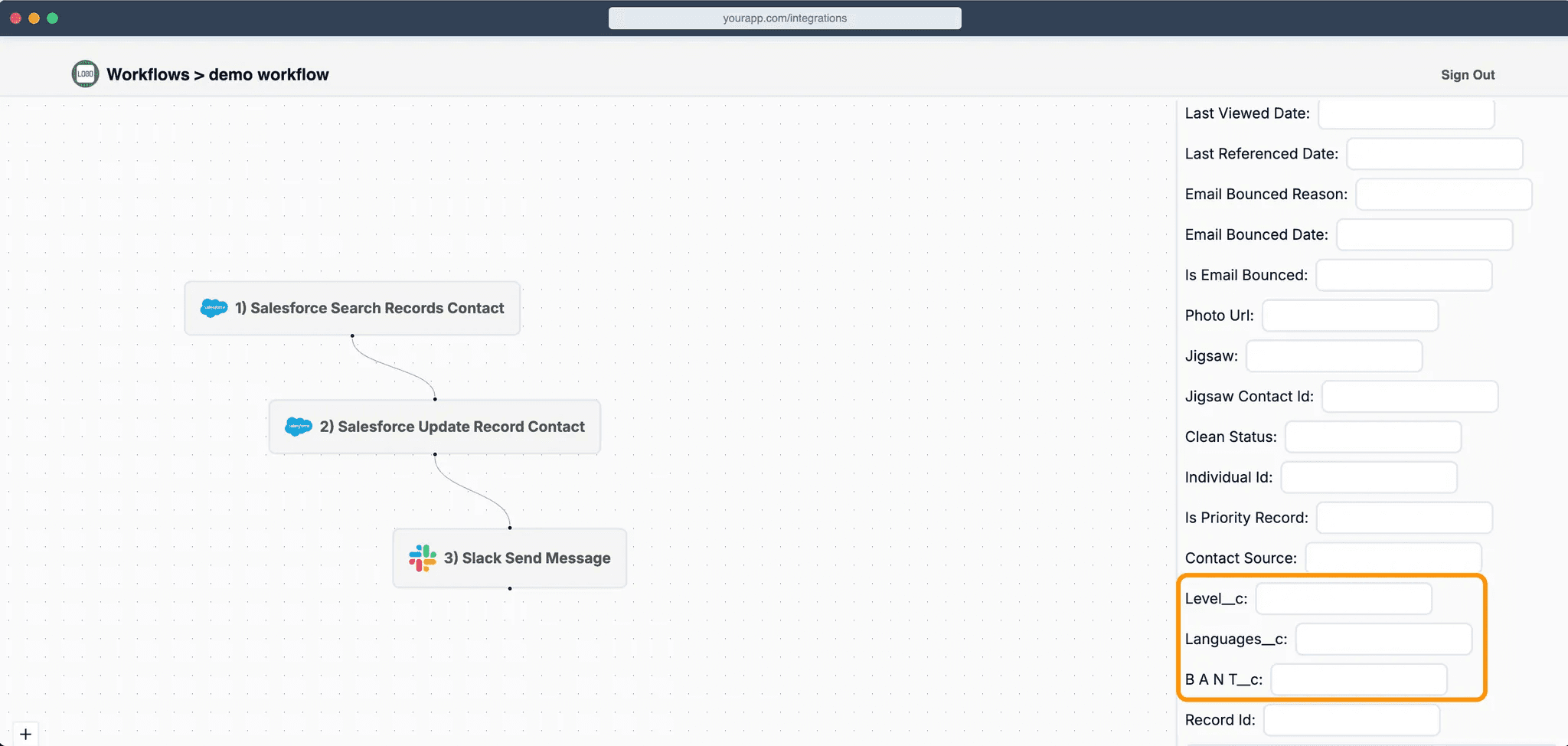This screenshot has width=1568, height=746.
Task: Focus the Last Viewed Date field
Action: pyautogui.click(x=1406, y=114)
